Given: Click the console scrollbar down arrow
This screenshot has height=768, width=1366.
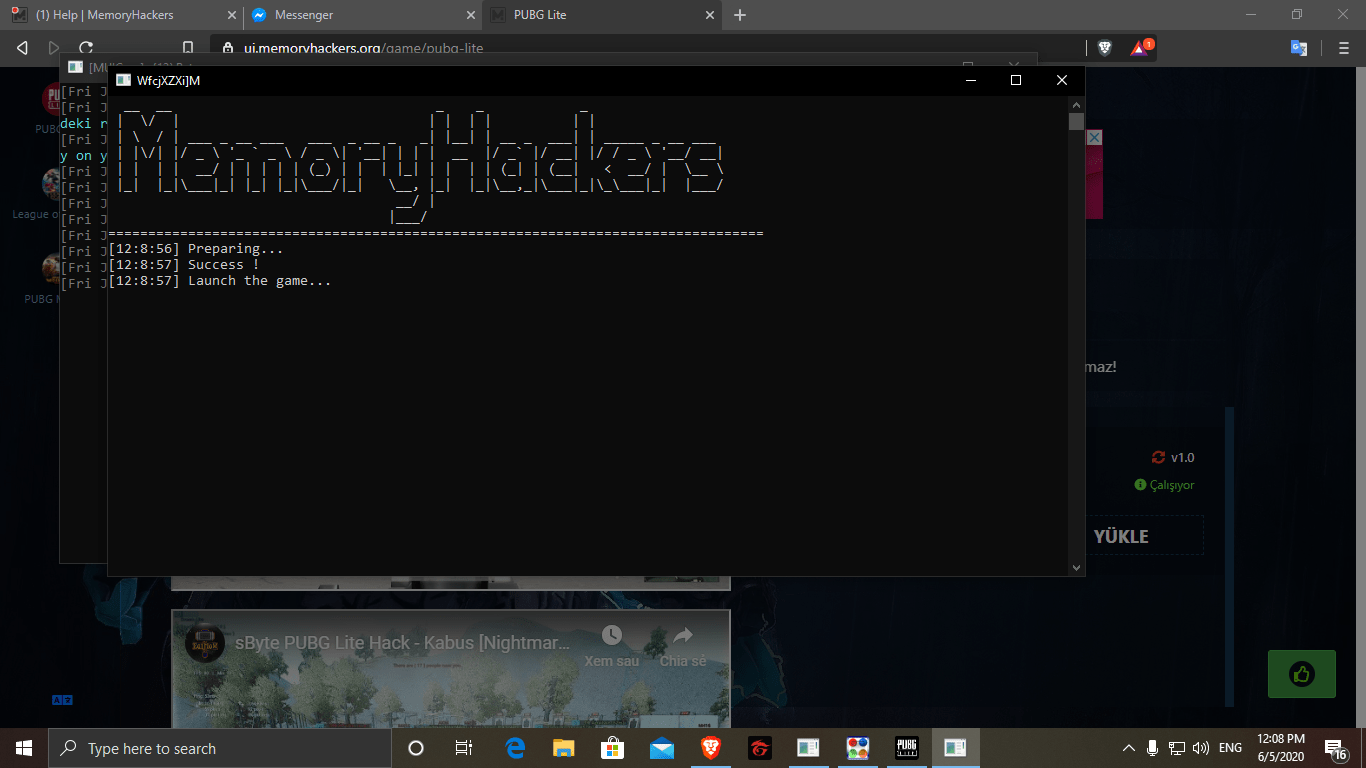Looking at the screenshot, I should point(1076,567).
